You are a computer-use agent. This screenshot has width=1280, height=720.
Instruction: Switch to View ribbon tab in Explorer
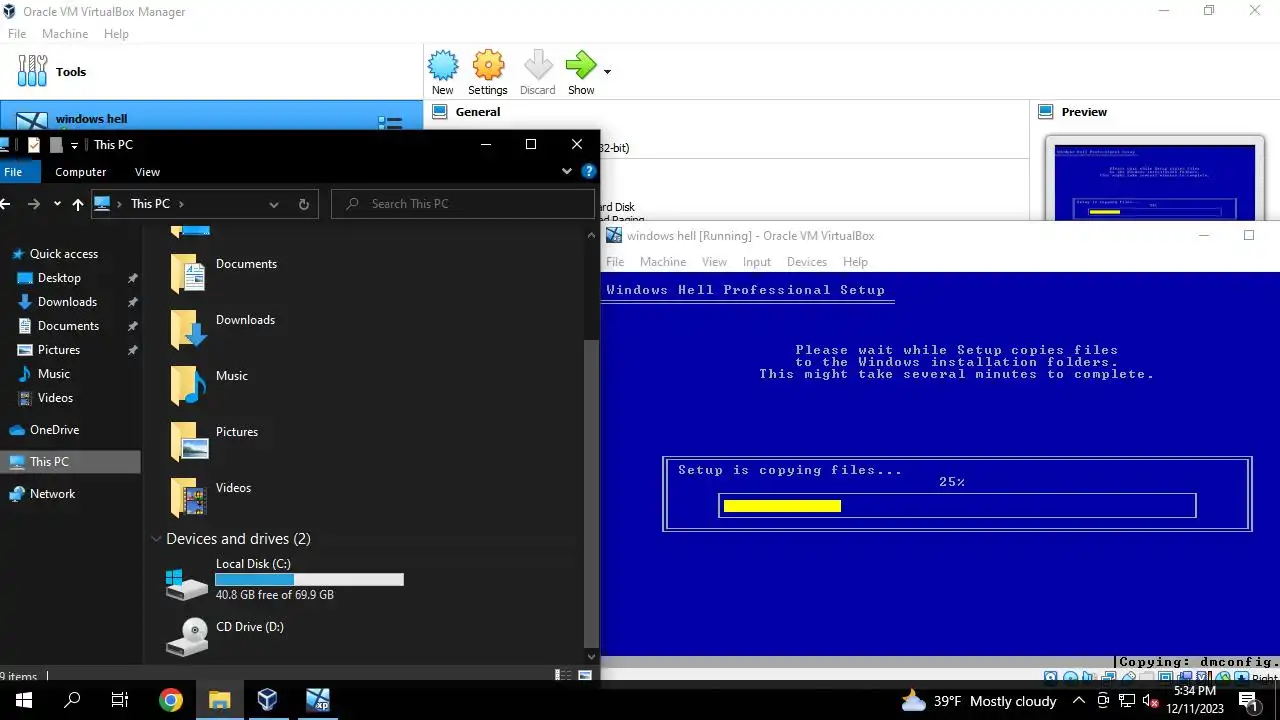(147, 172)
